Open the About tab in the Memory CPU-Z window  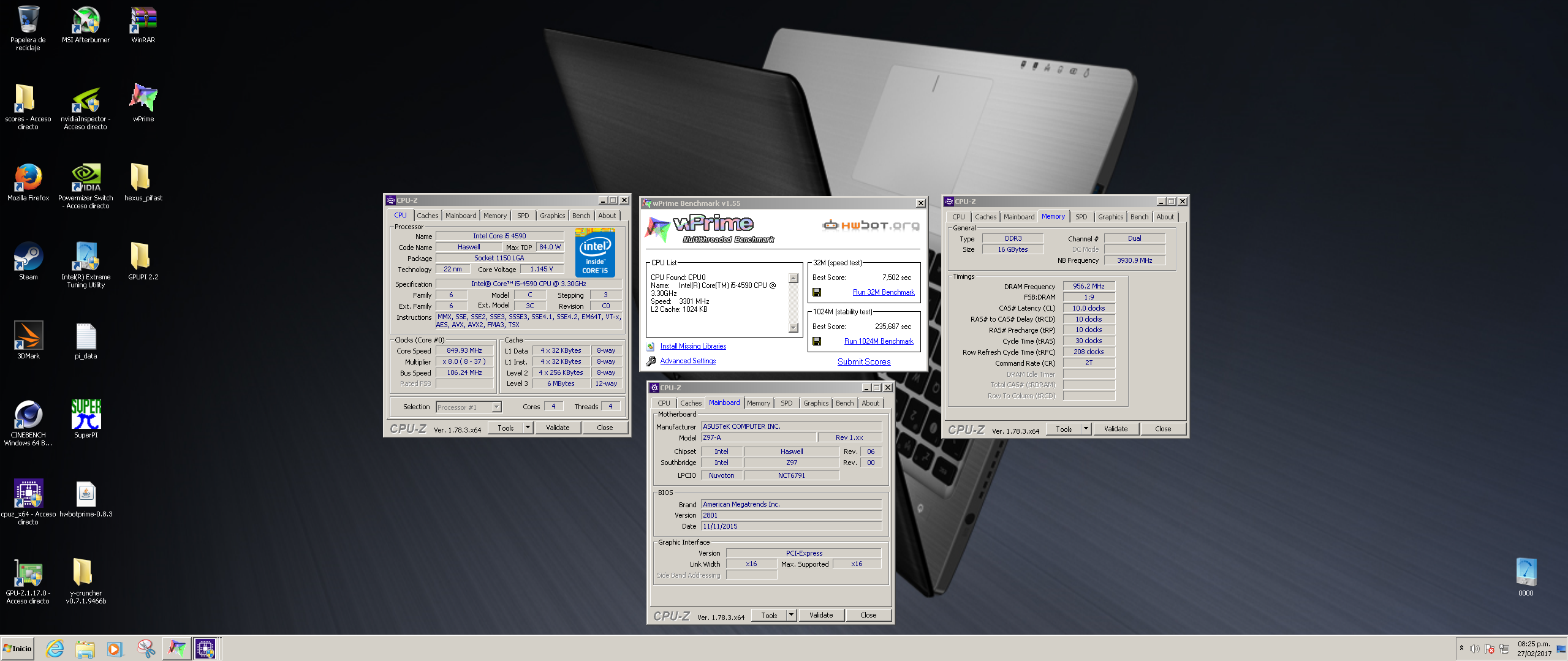pyautogui.click(x=1165, y=217)
